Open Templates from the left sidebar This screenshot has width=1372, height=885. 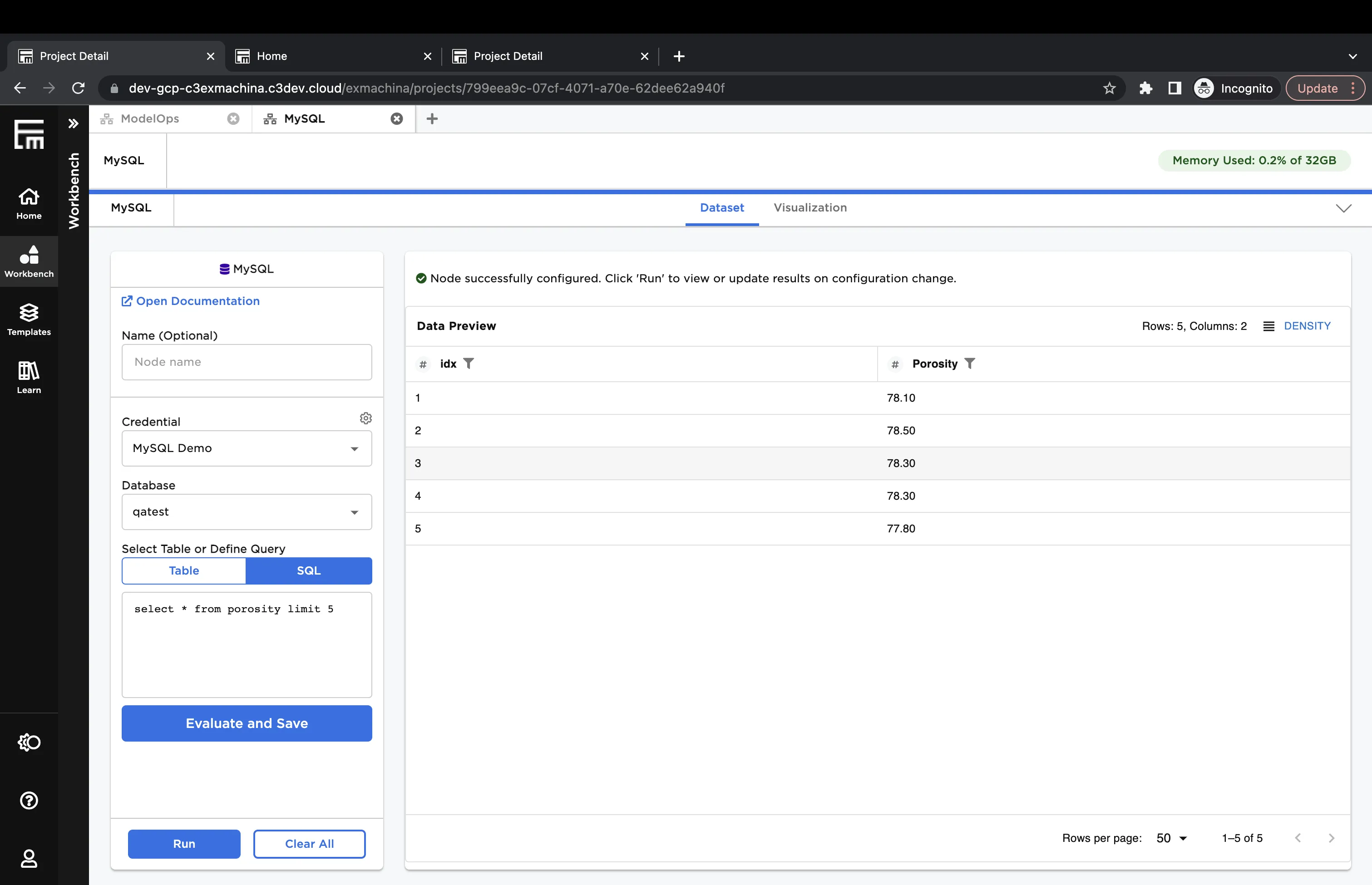[x=29, y=319]
